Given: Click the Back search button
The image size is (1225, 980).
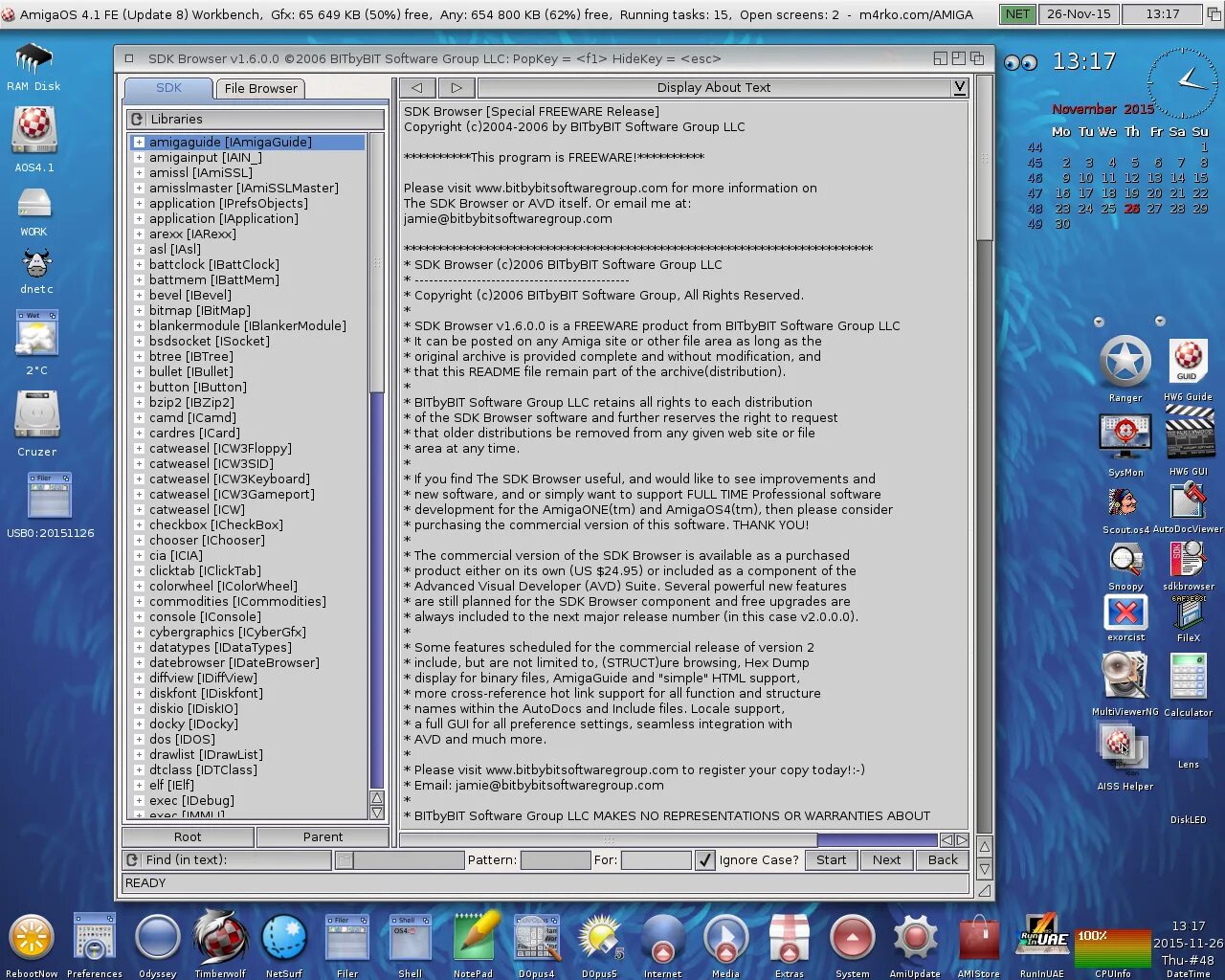Looking at the screenshot, I should point(943,859).
